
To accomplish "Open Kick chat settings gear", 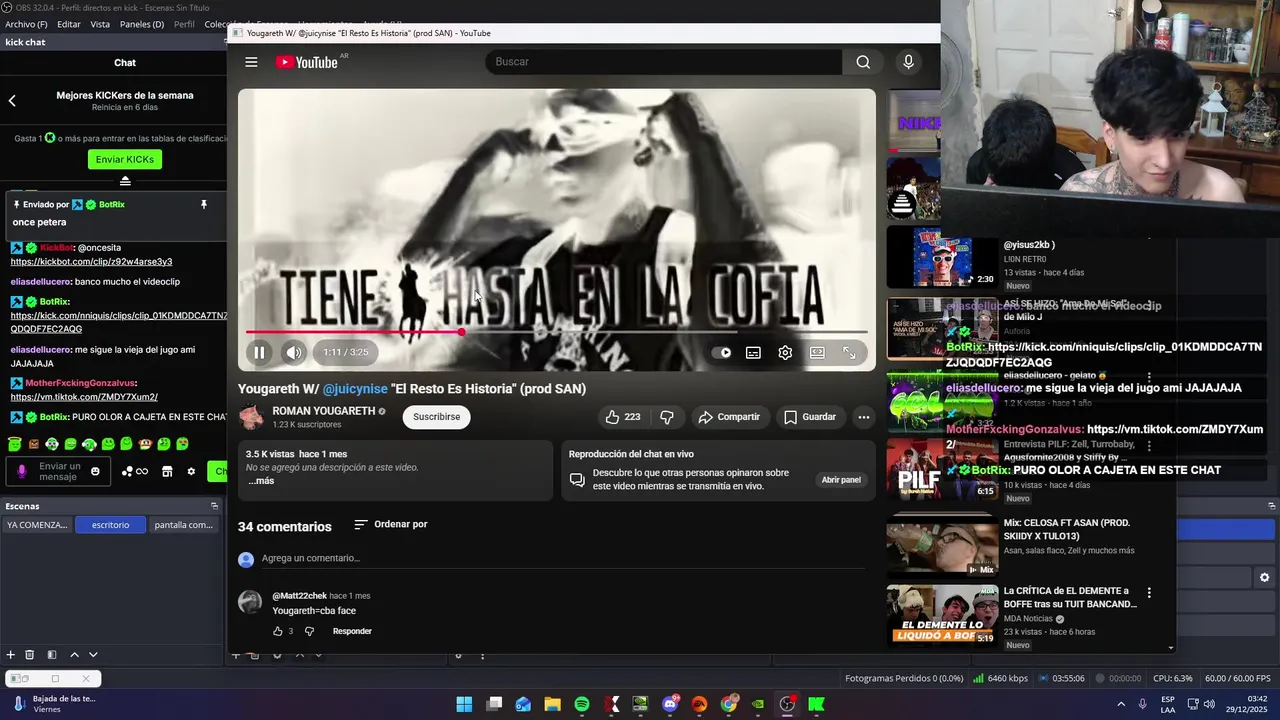I will click(x=191, y=472).
